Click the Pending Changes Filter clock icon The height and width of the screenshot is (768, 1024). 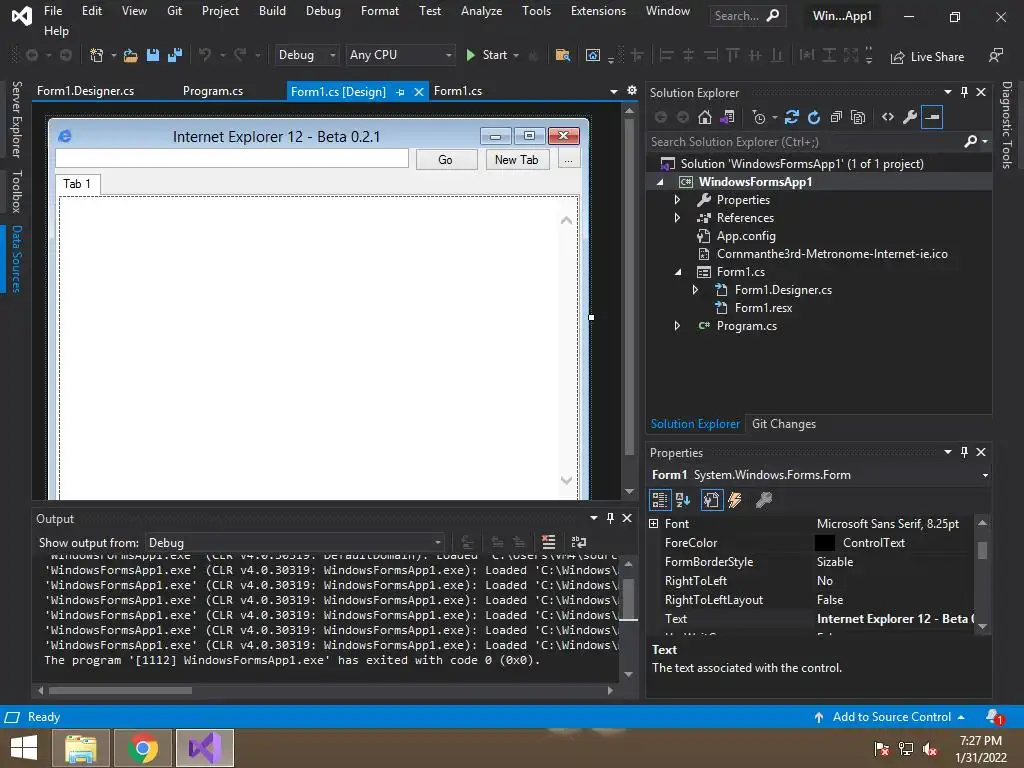coord(759,117)
